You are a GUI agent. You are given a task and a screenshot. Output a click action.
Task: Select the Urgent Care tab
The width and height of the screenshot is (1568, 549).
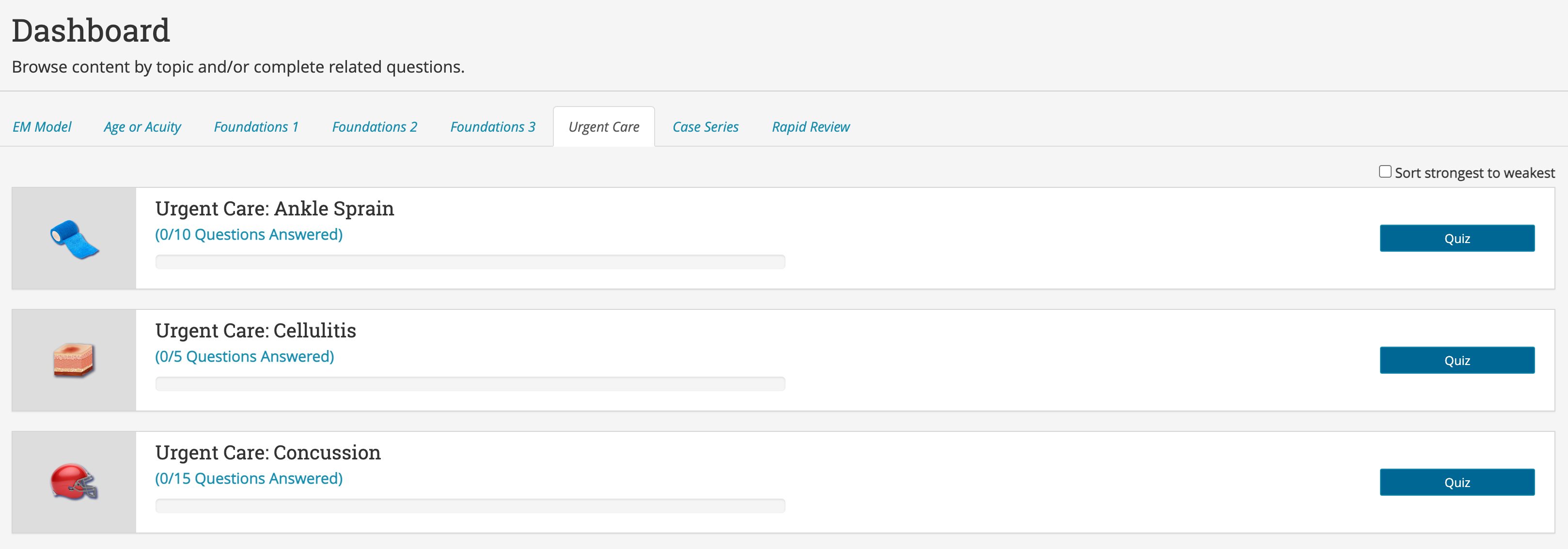[x=603, y=126]
